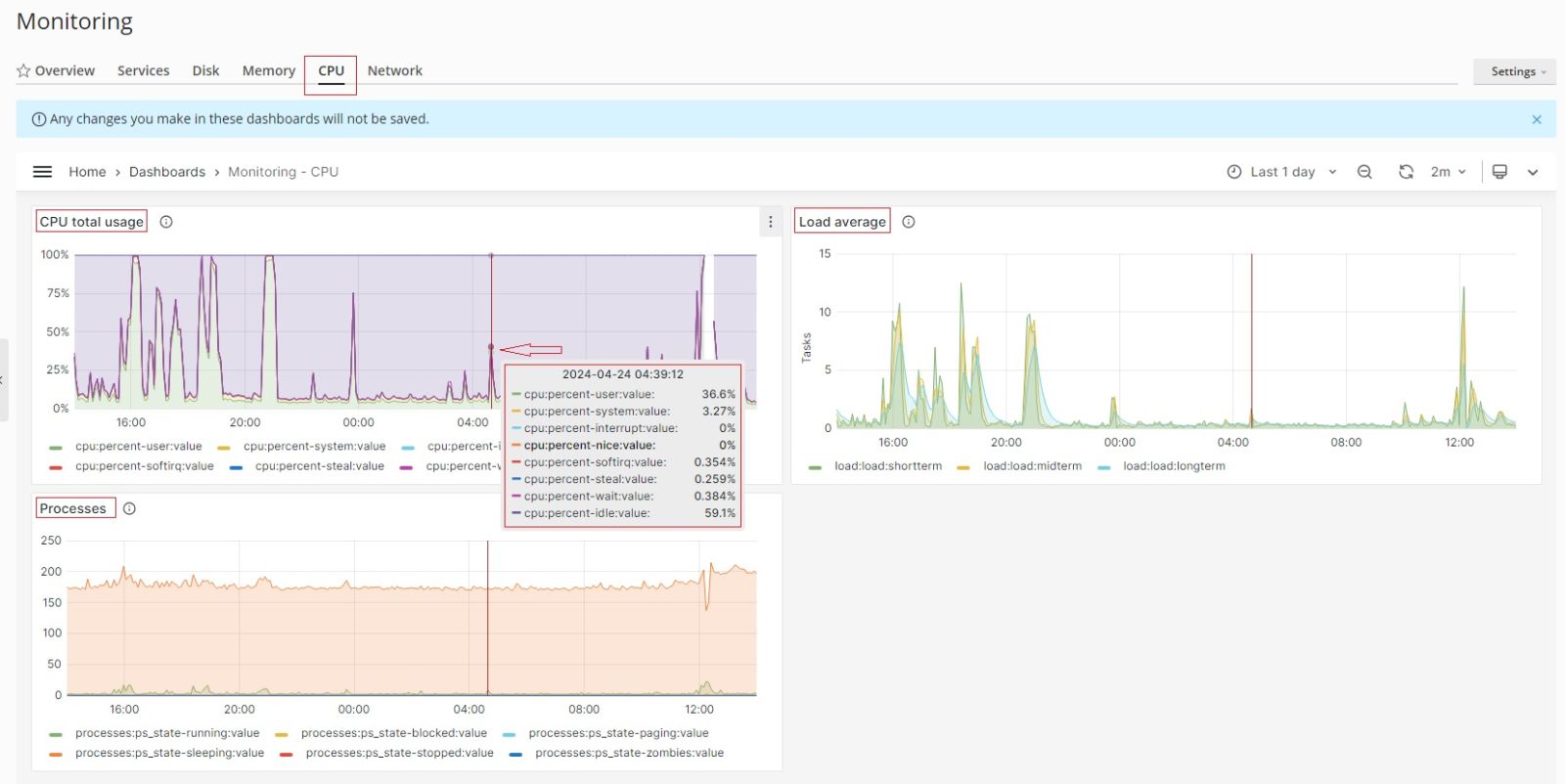Open Dashboards breadcrumb link
This screenshot has height=784, width=1565.
pyautogui.click(x=167, y=172)
